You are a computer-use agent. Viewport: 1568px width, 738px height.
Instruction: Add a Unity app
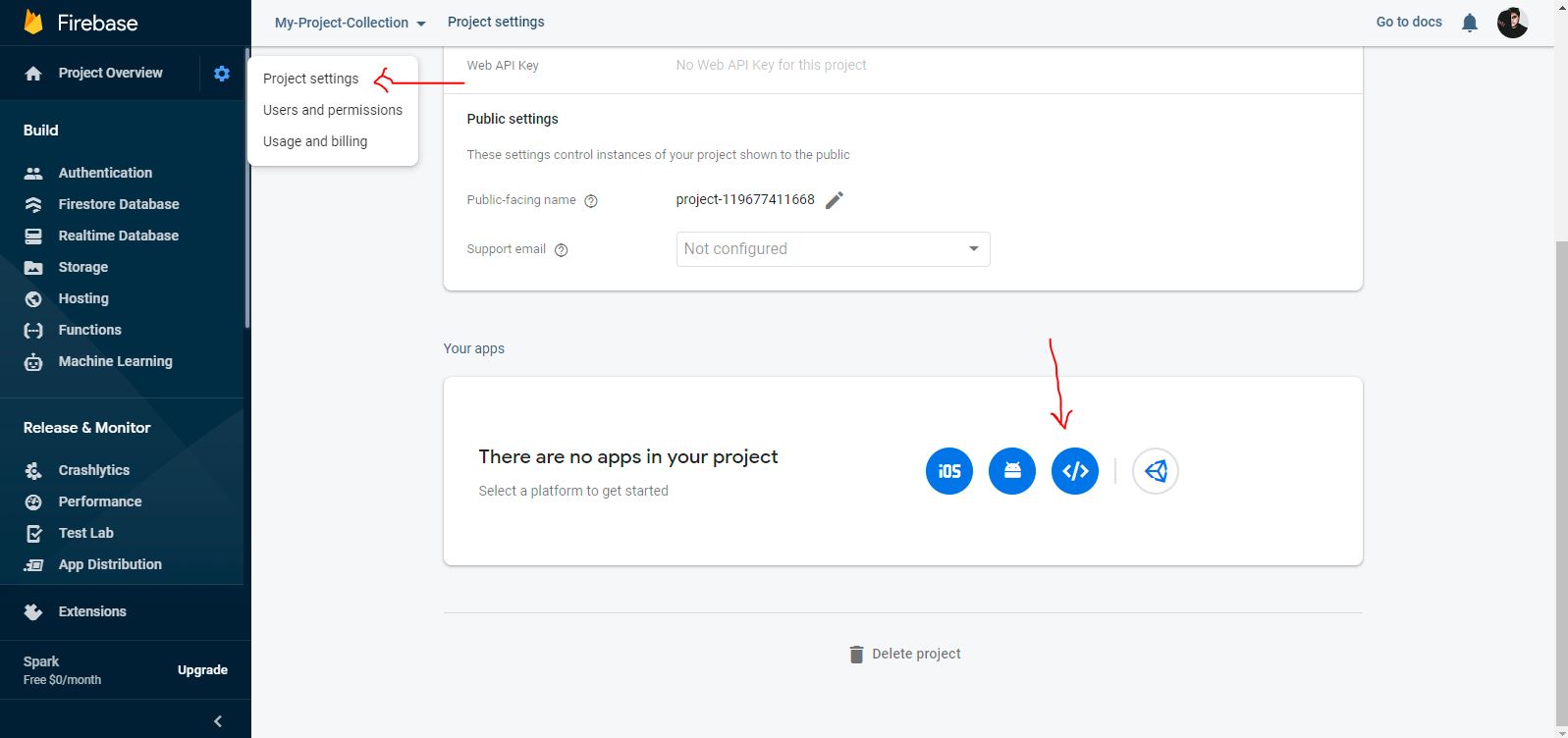pos(1156,471)
